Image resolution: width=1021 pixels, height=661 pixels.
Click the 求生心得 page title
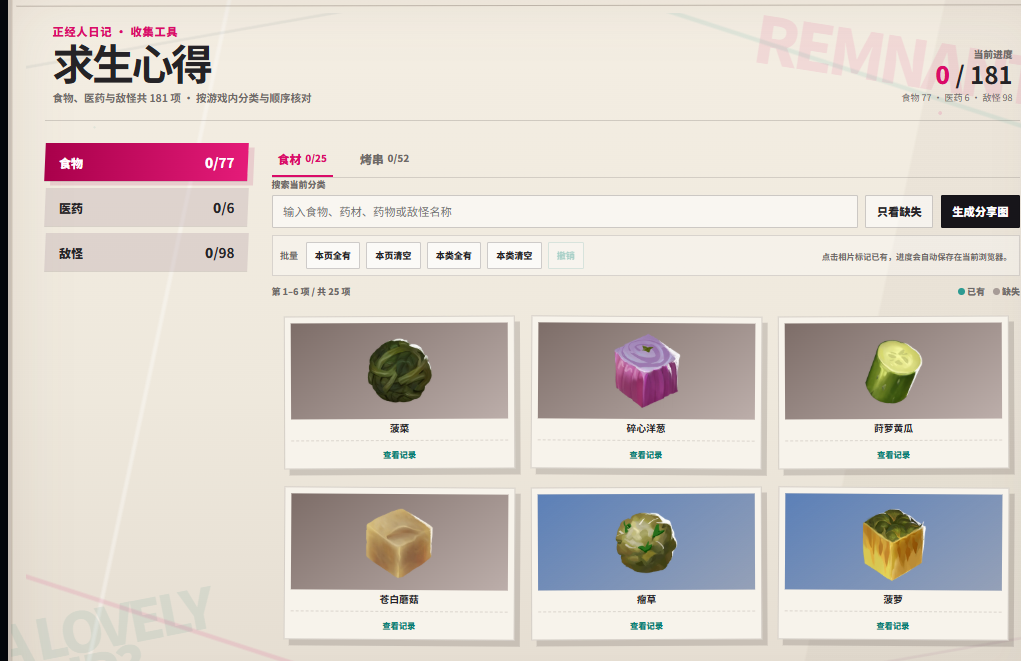click(x=133, y=65)
